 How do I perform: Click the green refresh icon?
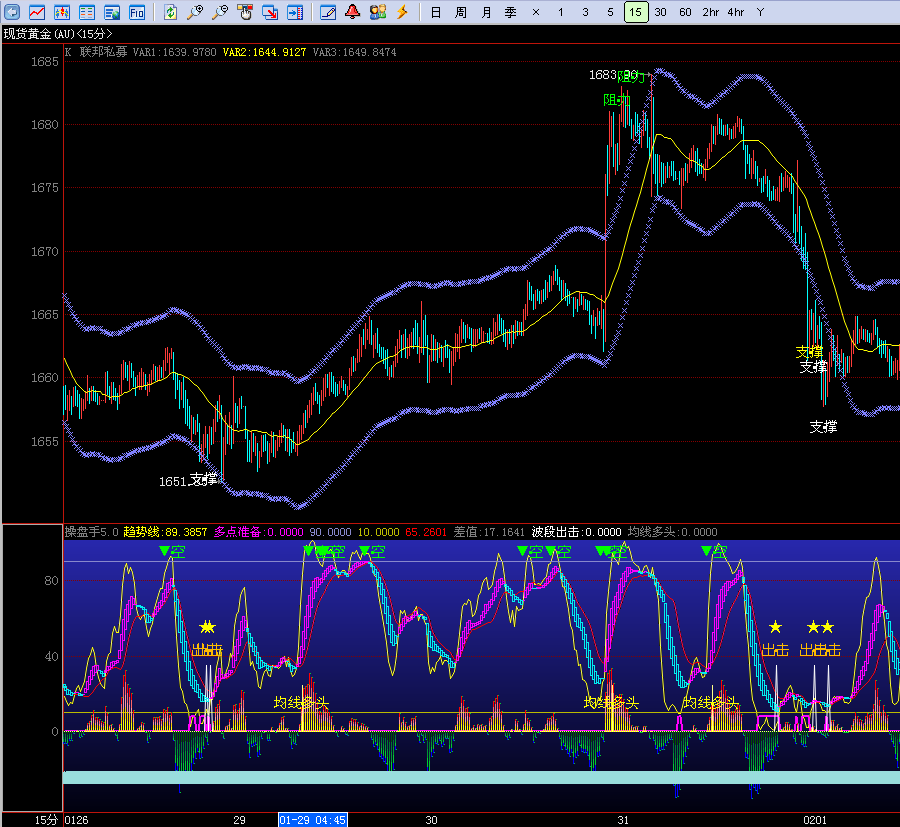pyautogui.click(x=170, y=12)
